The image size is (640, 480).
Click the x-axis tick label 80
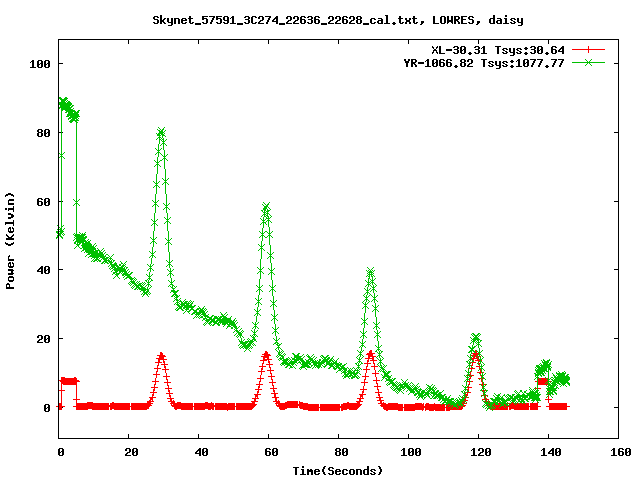(341, 452)
